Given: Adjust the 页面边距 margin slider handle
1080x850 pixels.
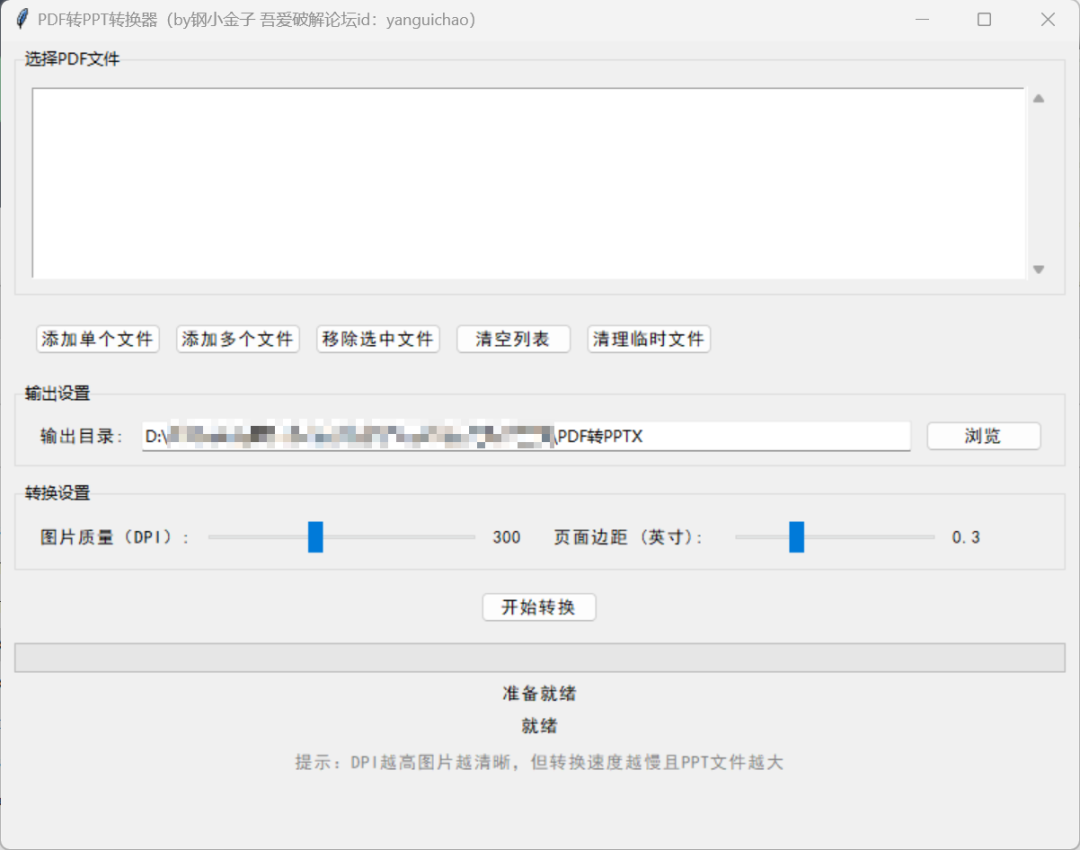Looking at the screenshot, I should pos(796,537).
